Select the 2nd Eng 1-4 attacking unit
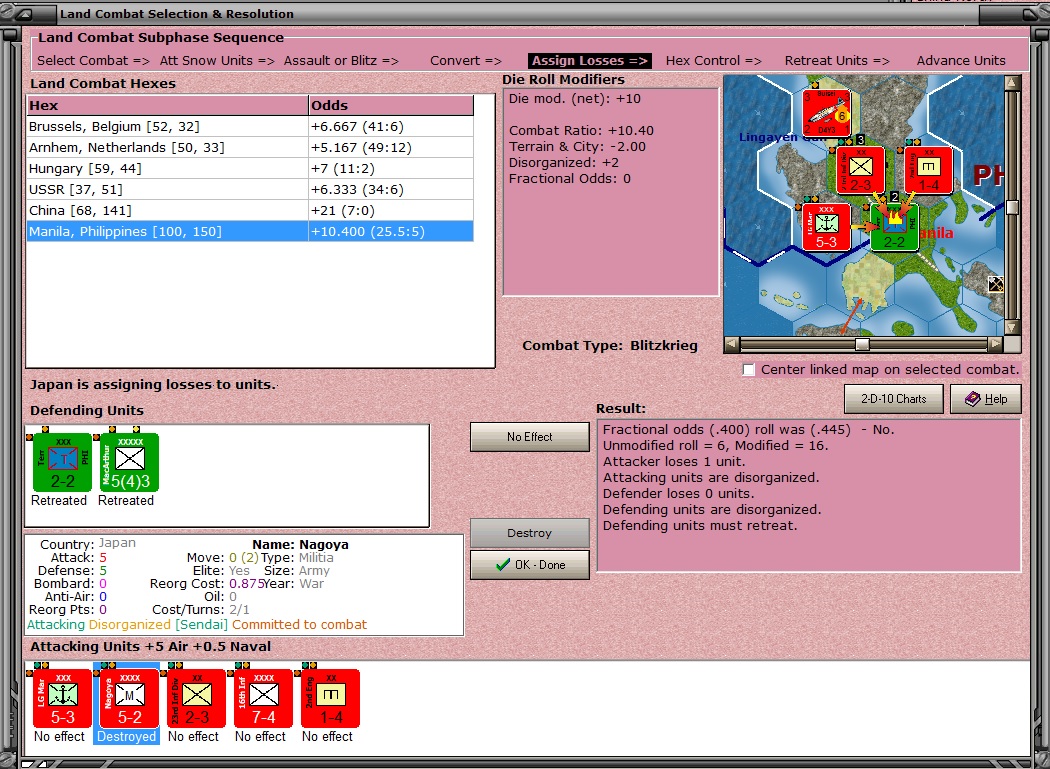1050x769 pixels. tap(330, 698)
